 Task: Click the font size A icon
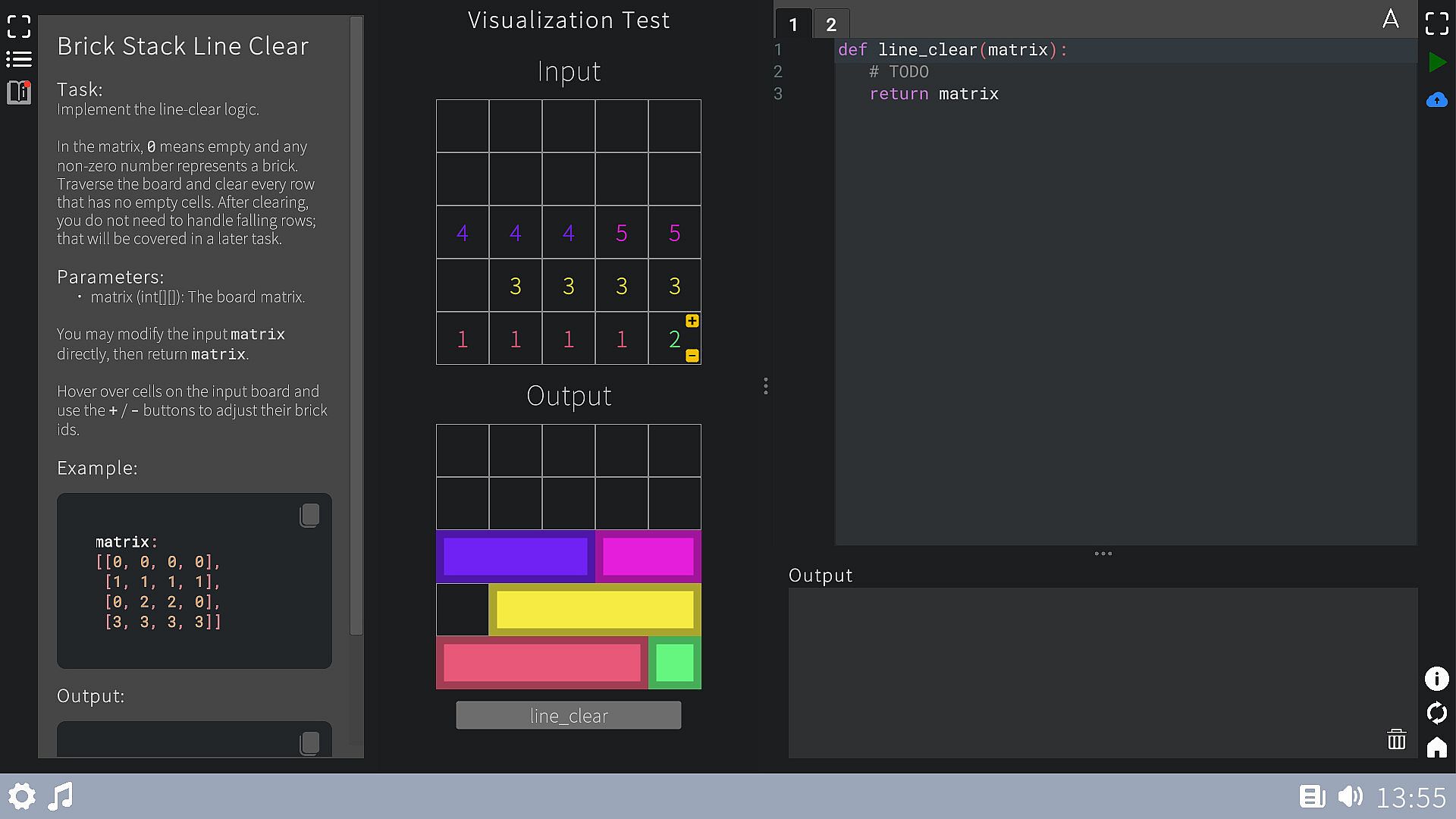pyautogui.click(x=1390, y=20)
